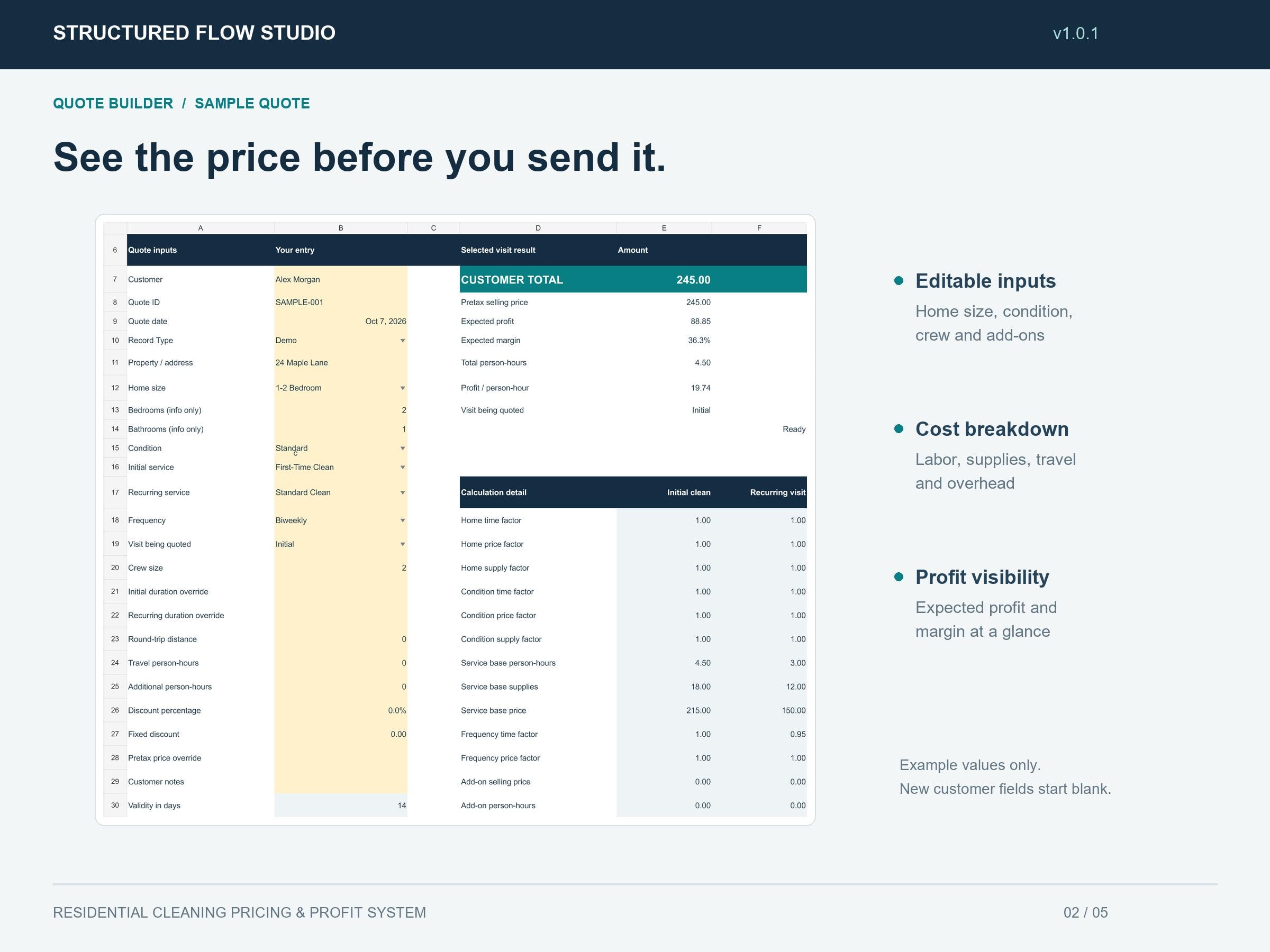Click the Customer notes entry cell

(x=341, y=782)
